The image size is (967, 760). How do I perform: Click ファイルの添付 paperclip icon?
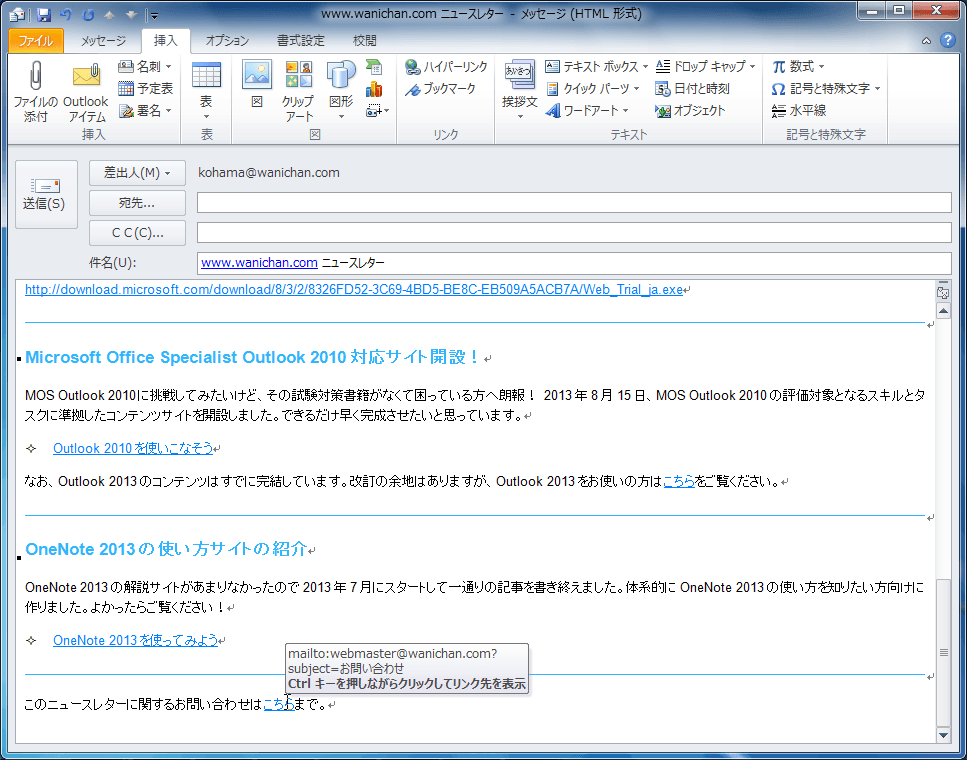[36, 91]
